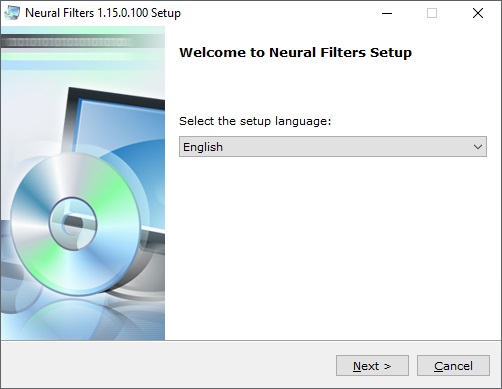The image size is (502, 389).
Task: Minimize the Neural Filters Setup window
Action: click(x=387, y=13)
